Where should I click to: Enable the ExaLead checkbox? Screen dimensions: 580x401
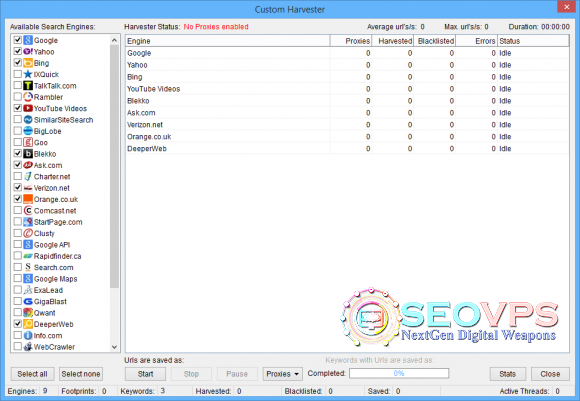pyautogui.click(x=17, y=290)
